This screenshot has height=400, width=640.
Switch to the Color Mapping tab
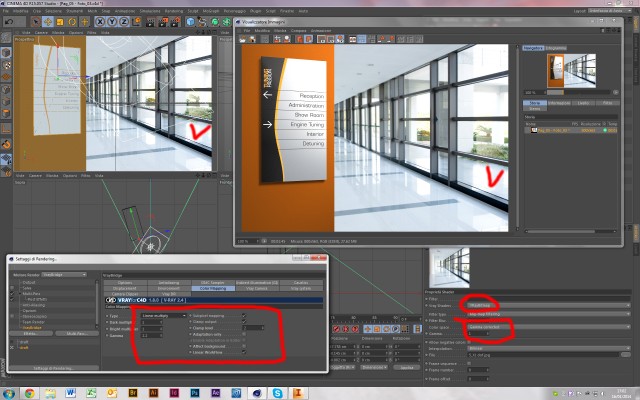coord(213,288)
